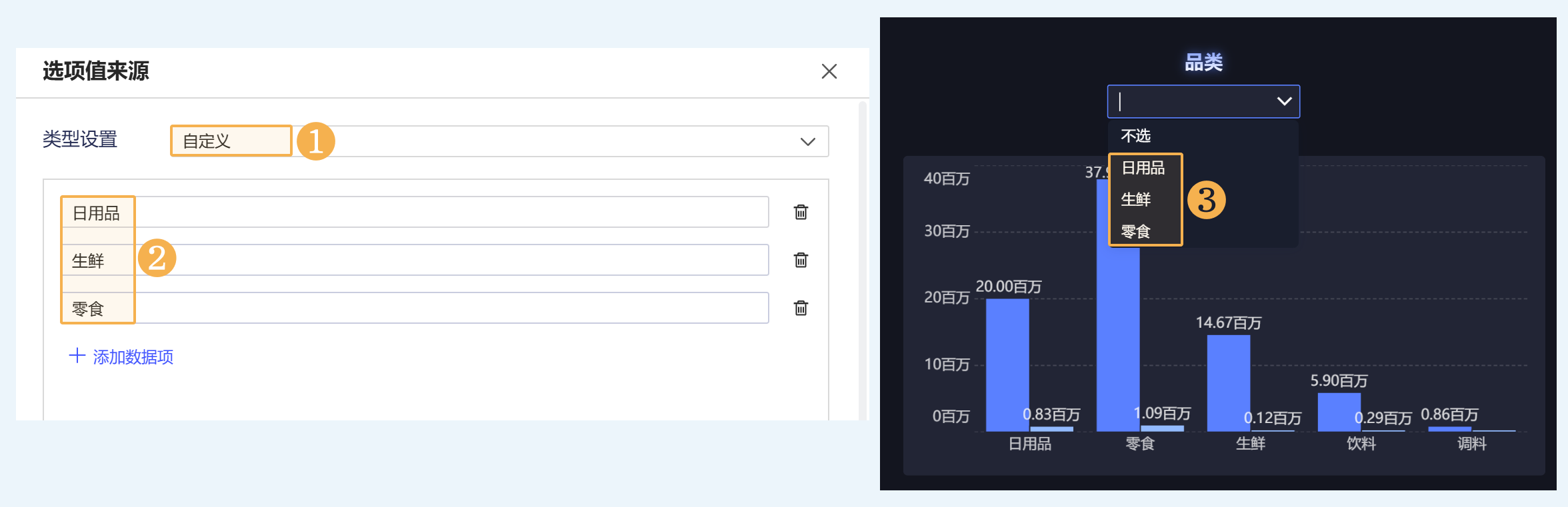This screenshot has width=1568, height=507.
Task: Delete the 生鲜 data item with its trash icon
Action: tap(801, 260)
